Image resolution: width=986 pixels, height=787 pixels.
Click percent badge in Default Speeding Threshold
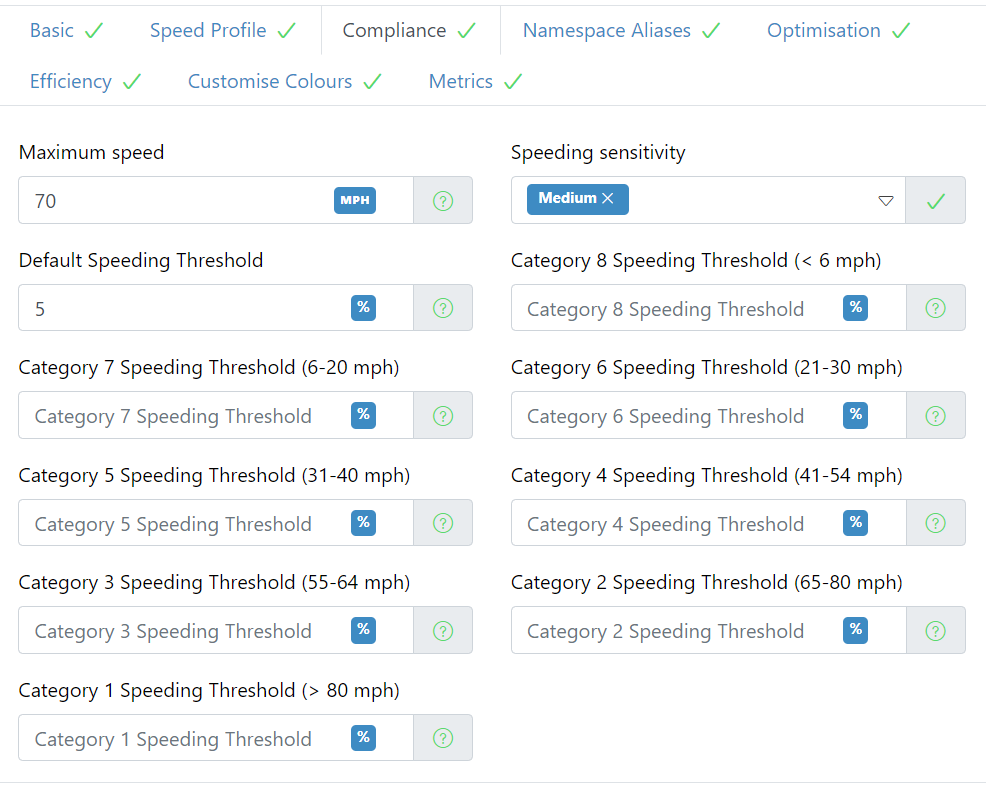click(x=363, y=307)
